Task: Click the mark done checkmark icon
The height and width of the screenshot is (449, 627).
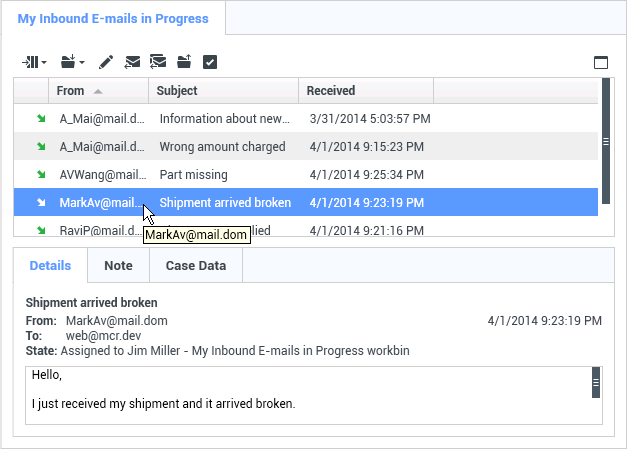Action: point(210,62)
